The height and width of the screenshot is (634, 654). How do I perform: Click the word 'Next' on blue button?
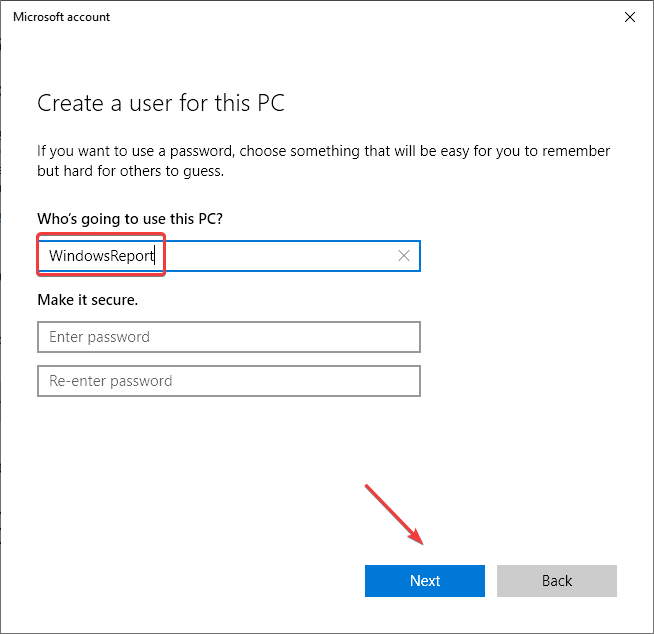point(425,581)
